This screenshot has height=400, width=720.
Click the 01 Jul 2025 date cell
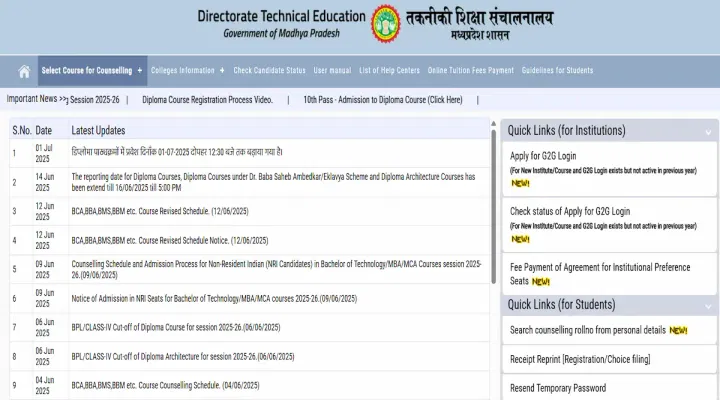coord(44,153)
